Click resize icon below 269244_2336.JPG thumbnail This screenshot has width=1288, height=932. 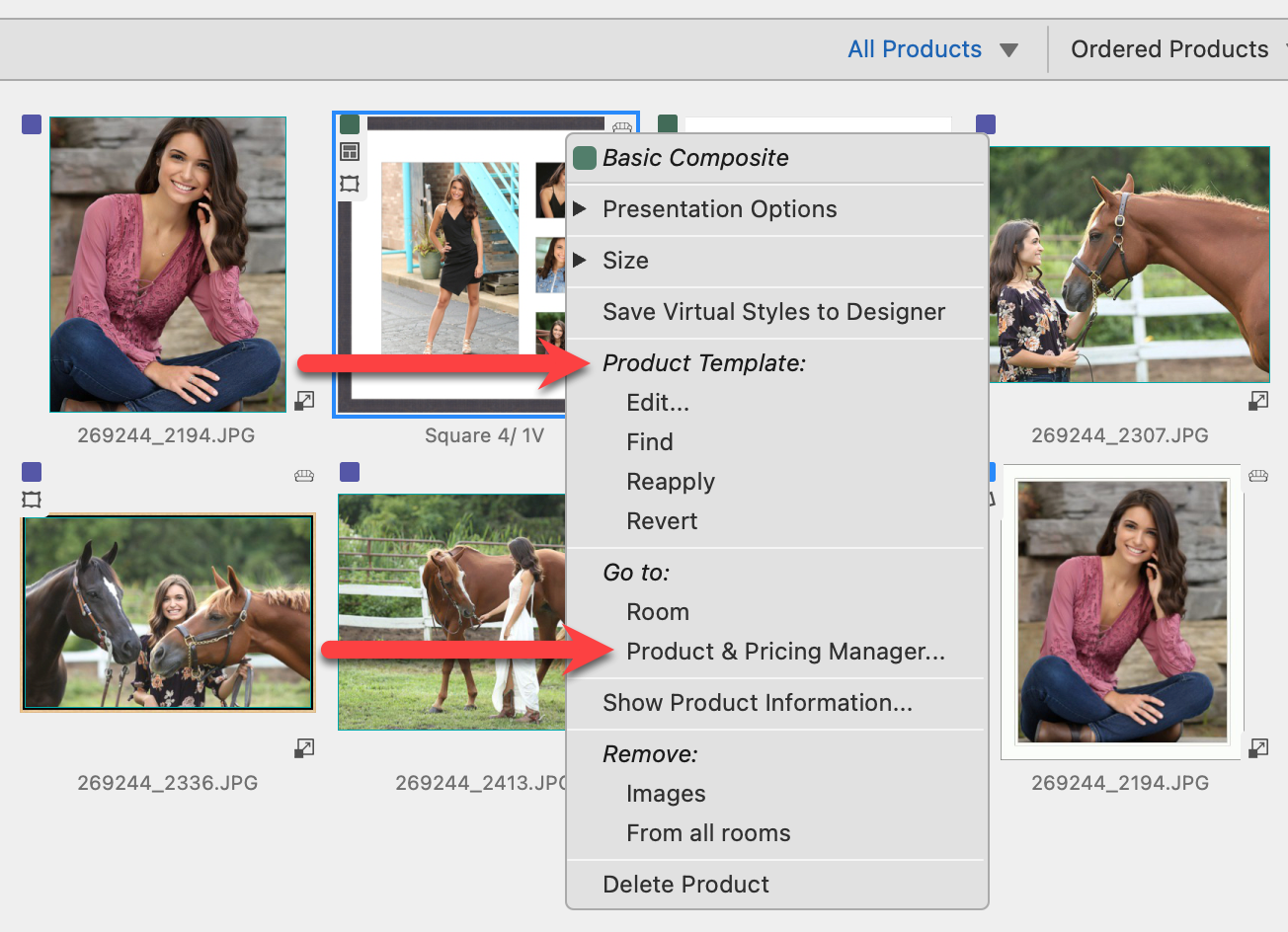[305, 748]
